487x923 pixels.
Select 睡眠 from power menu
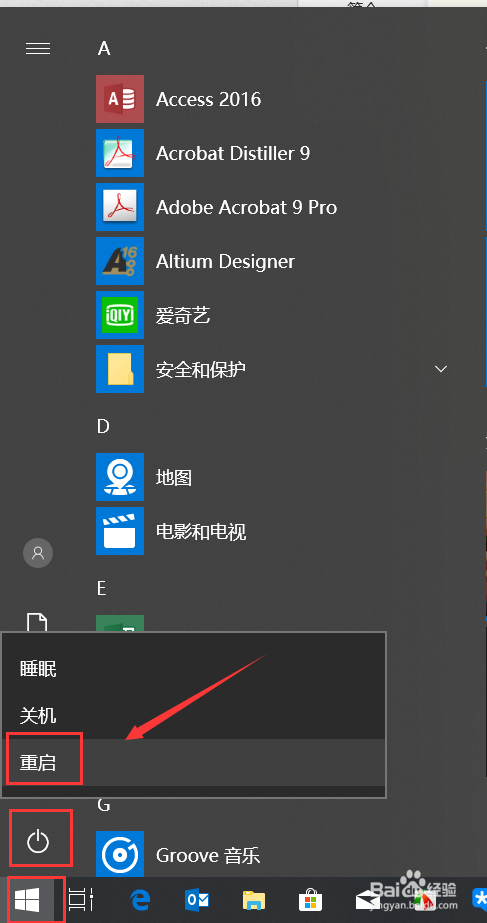(x=194, y=669)
